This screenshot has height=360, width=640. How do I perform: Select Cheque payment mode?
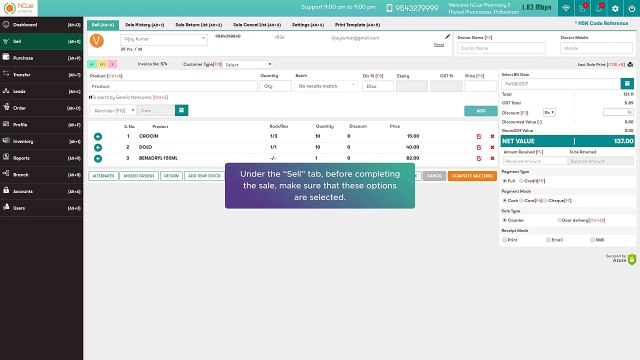tap(545, 200)
